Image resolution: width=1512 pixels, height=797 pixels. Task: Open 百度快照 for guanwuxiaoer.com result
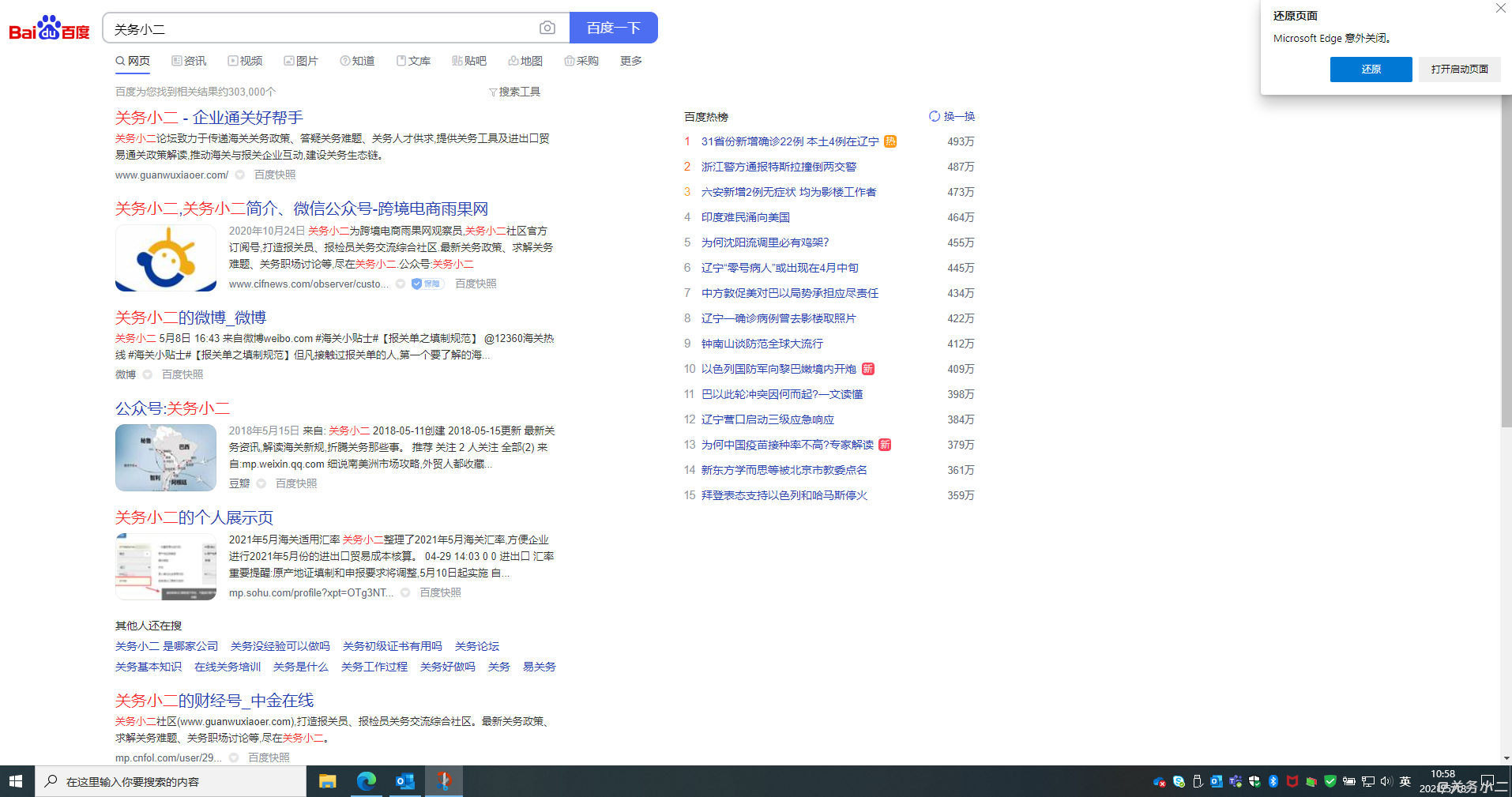[x=275, y=175]
